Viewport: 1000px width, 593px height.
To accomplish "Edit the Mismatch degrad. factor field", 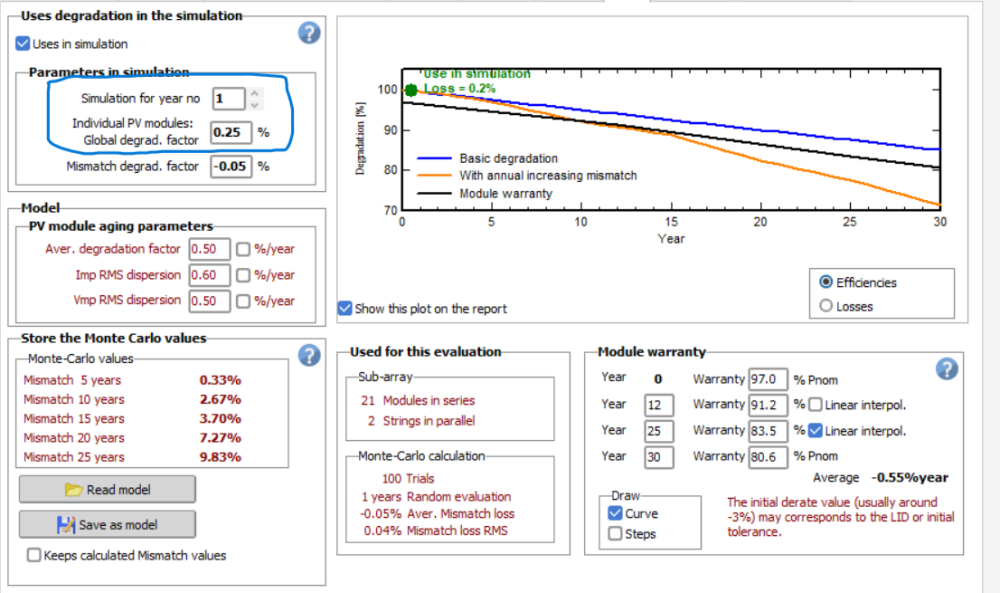I will pos(231,166).
